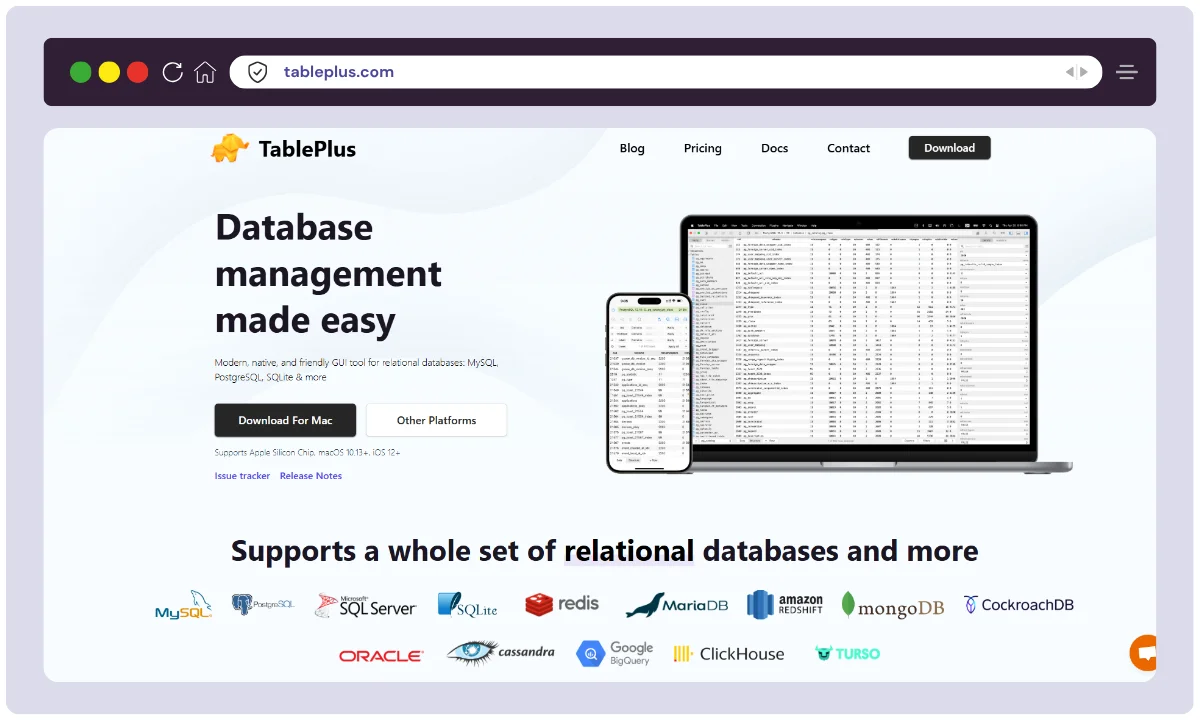Click the Download For Mac button
The width and height of the screenshot is (1200, 720).
tap(285, 420)
